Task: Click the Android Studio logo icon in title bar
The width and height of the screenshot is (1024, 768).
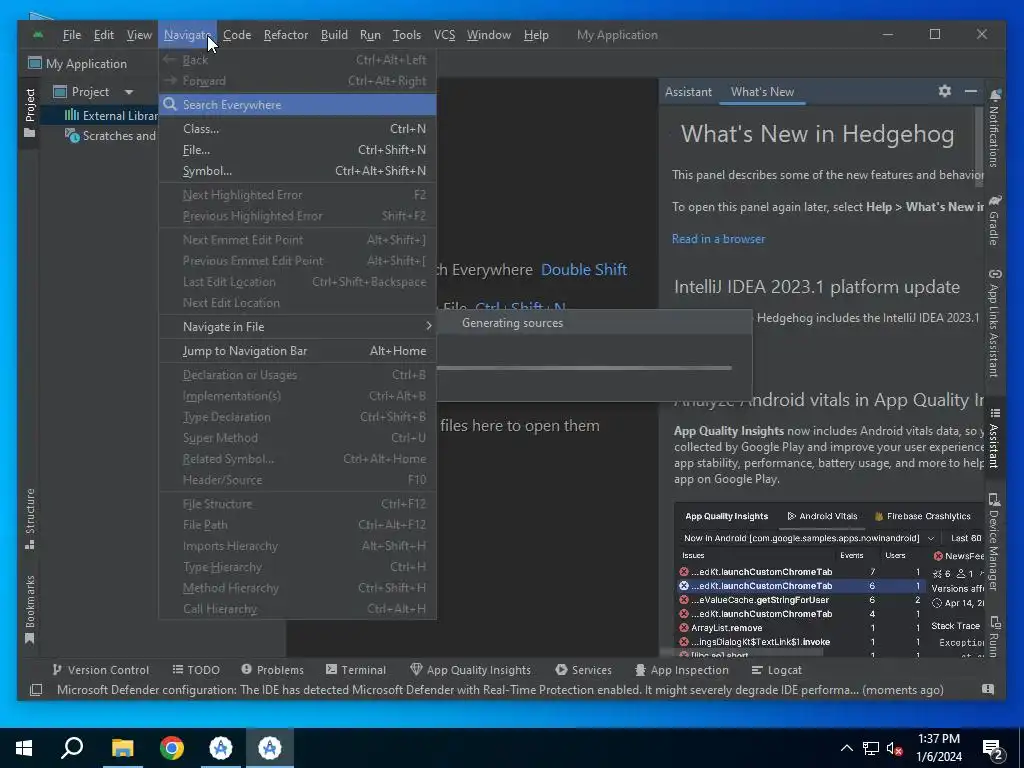Action: [x=38, y=35]
